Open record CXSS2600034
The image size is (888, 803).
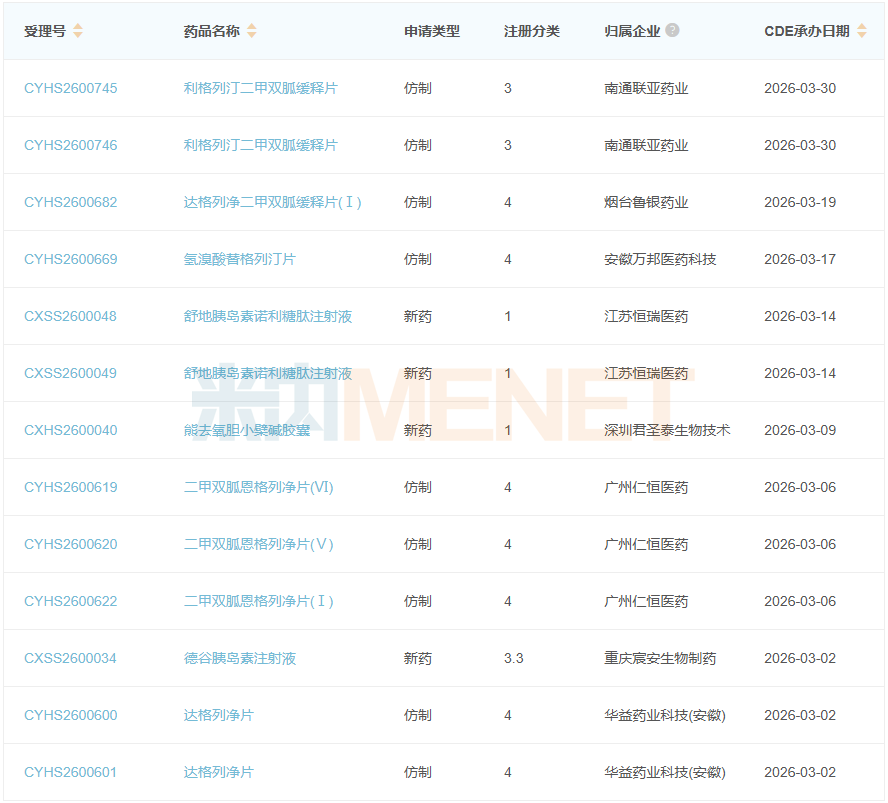(70, 659)
